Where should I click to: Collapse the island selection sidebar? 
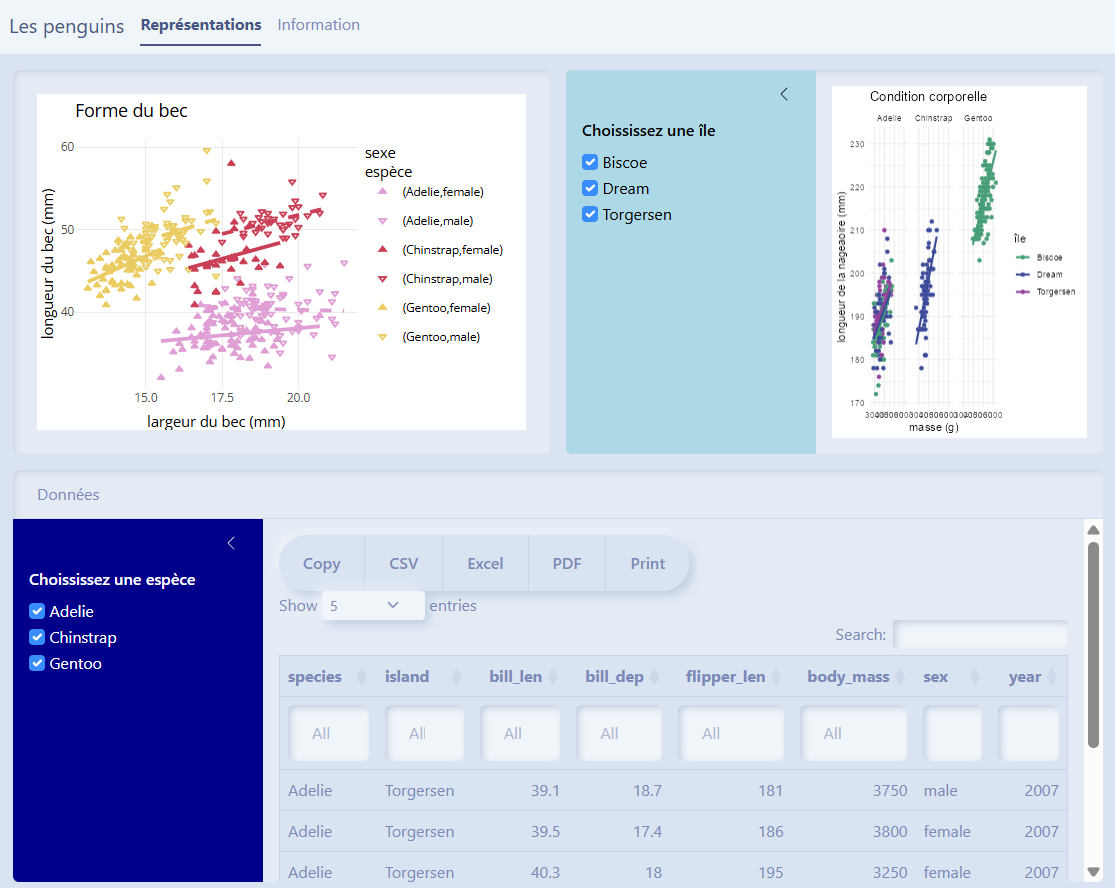(784, 94)
